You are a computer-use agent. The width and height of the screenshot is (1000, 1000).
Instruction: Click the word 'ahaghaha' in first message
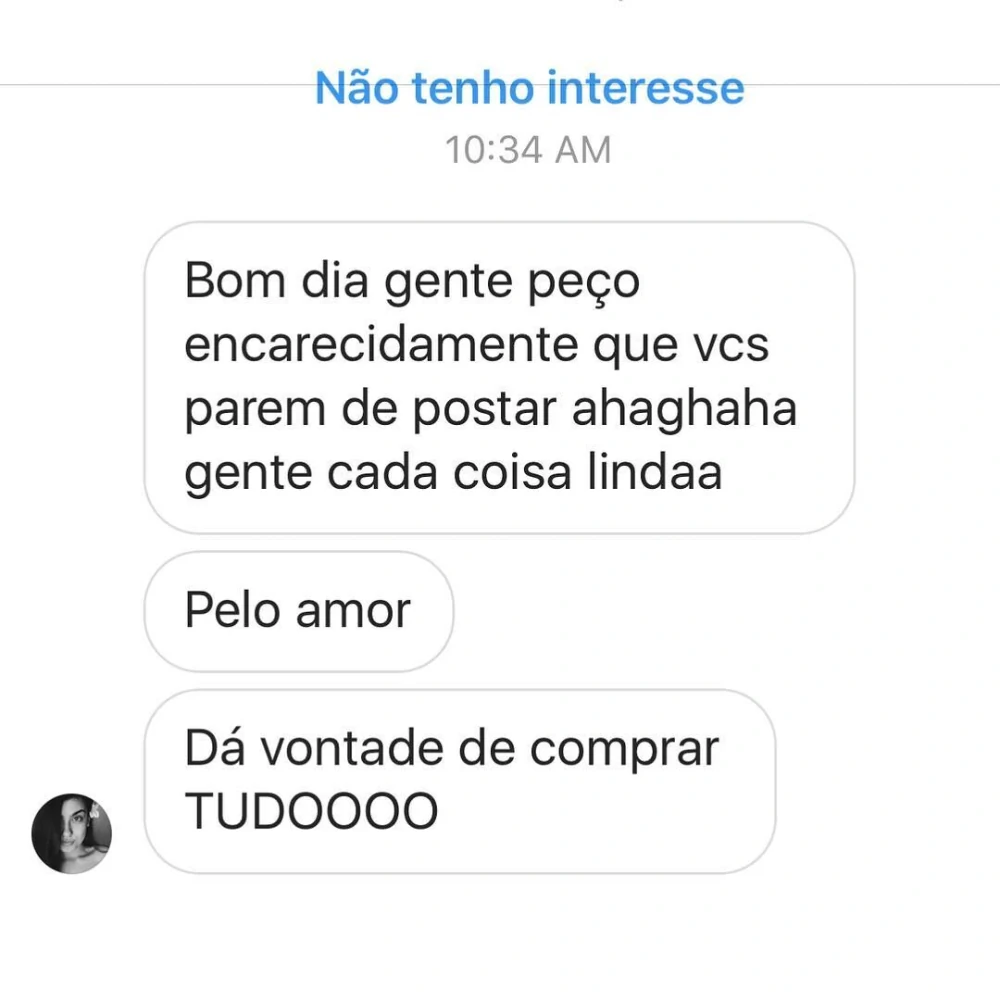(684, 409)
